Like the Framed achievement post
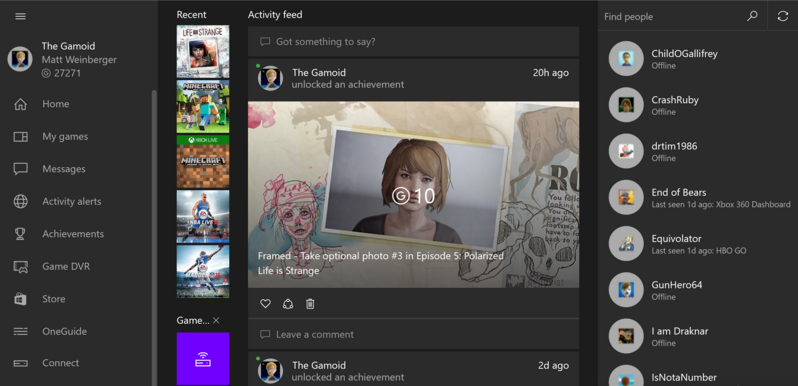 (x=265, y=304)
